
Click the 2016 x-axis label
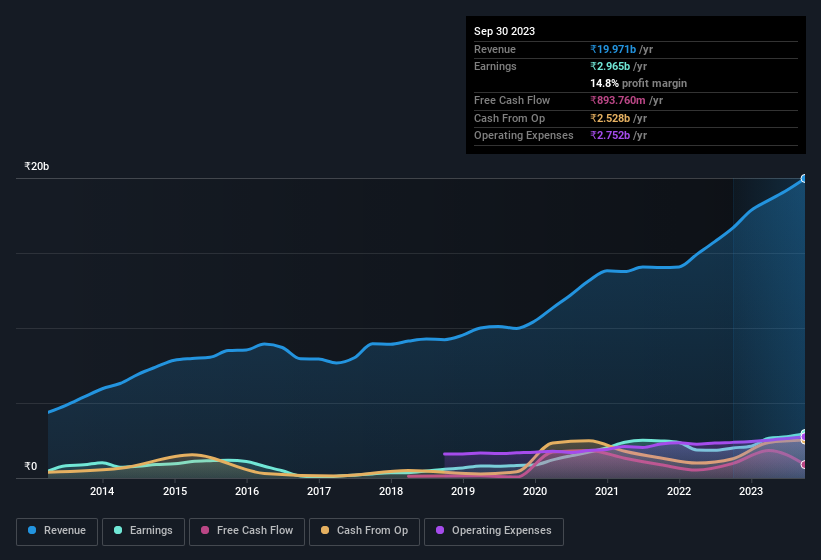247,491
